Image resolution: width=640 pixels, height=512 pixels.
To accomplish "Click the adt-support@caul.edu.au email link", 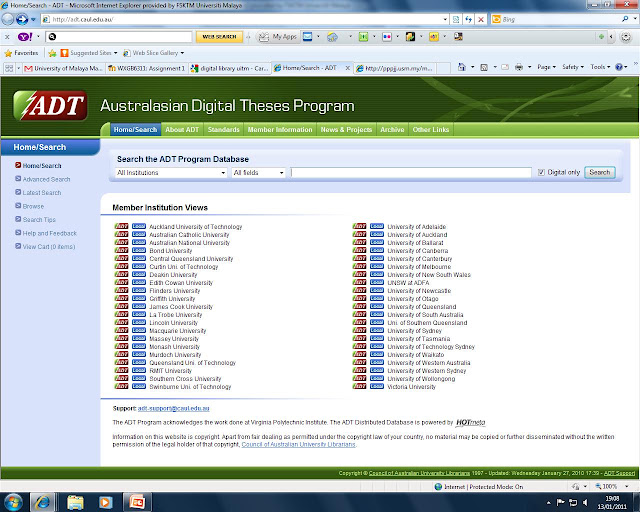I will coord(173,408).
